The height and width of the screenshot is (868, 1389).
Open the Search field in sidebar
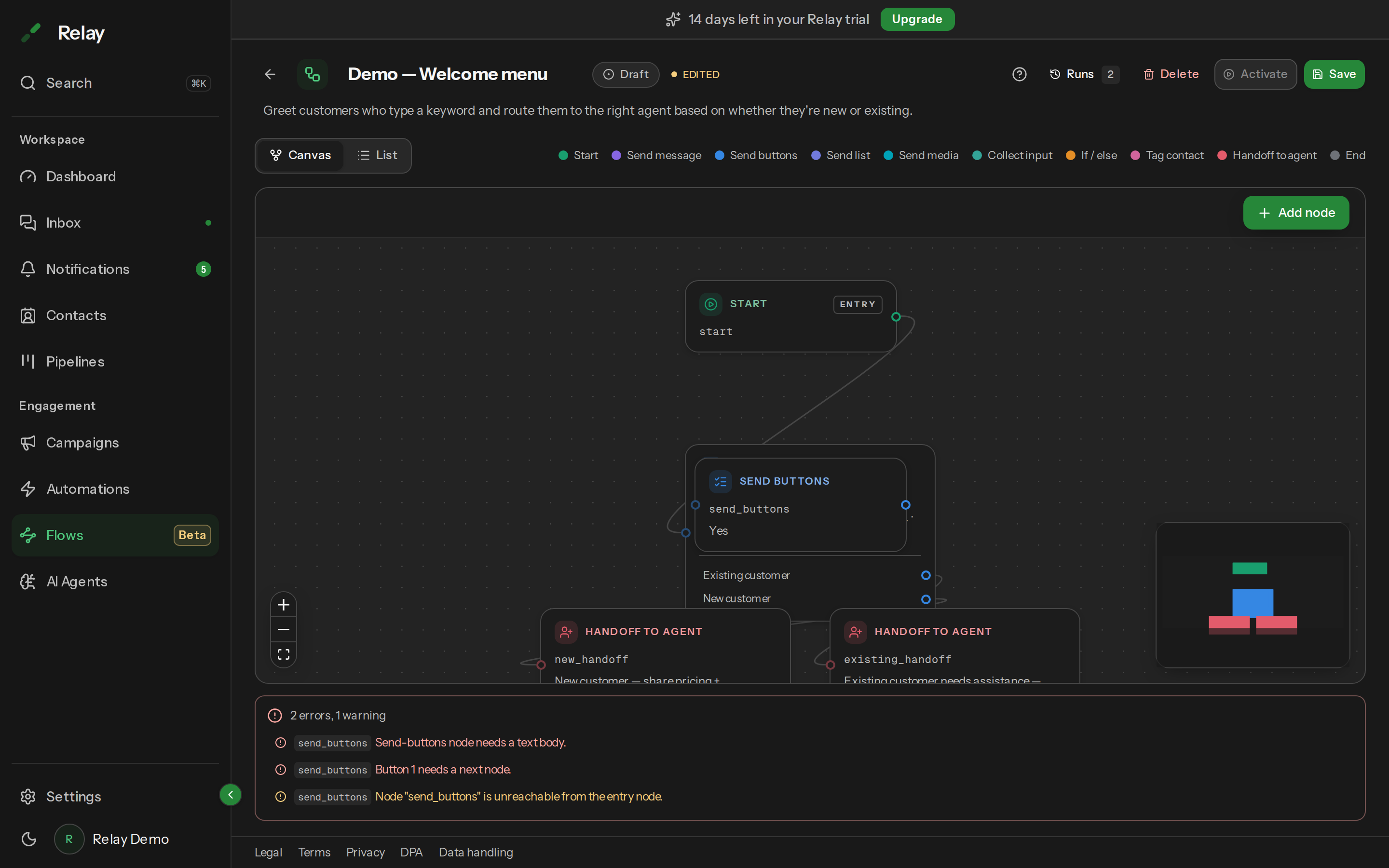(115, 82)
